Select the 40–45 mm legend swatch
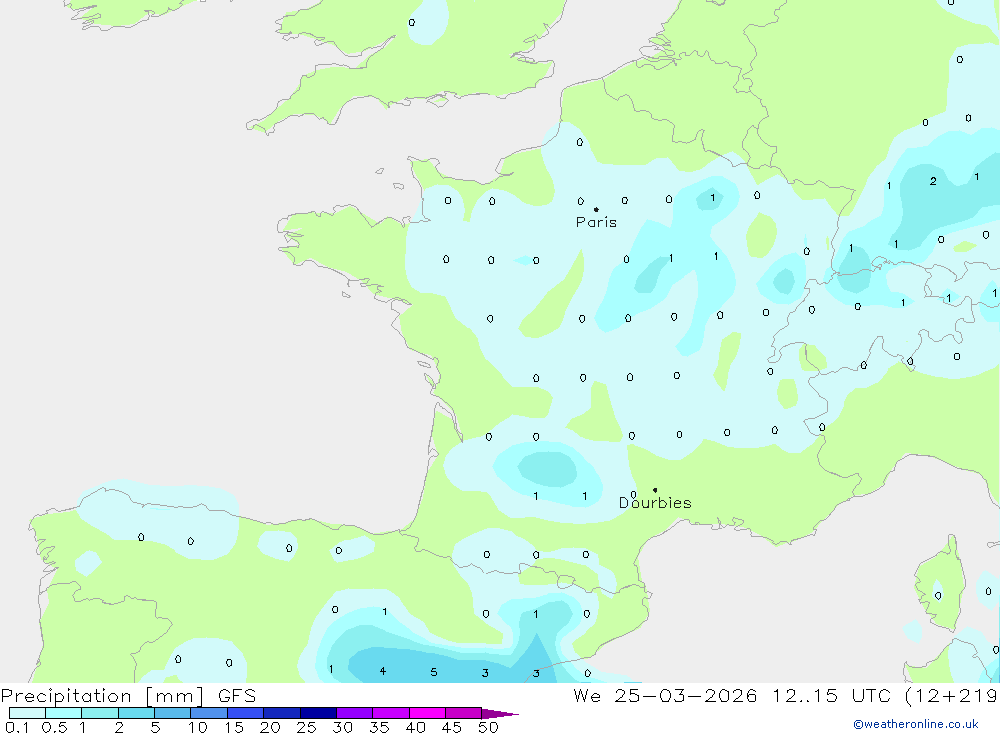Viewport: 1000px width, 733px height. click(x=427, y=713)
